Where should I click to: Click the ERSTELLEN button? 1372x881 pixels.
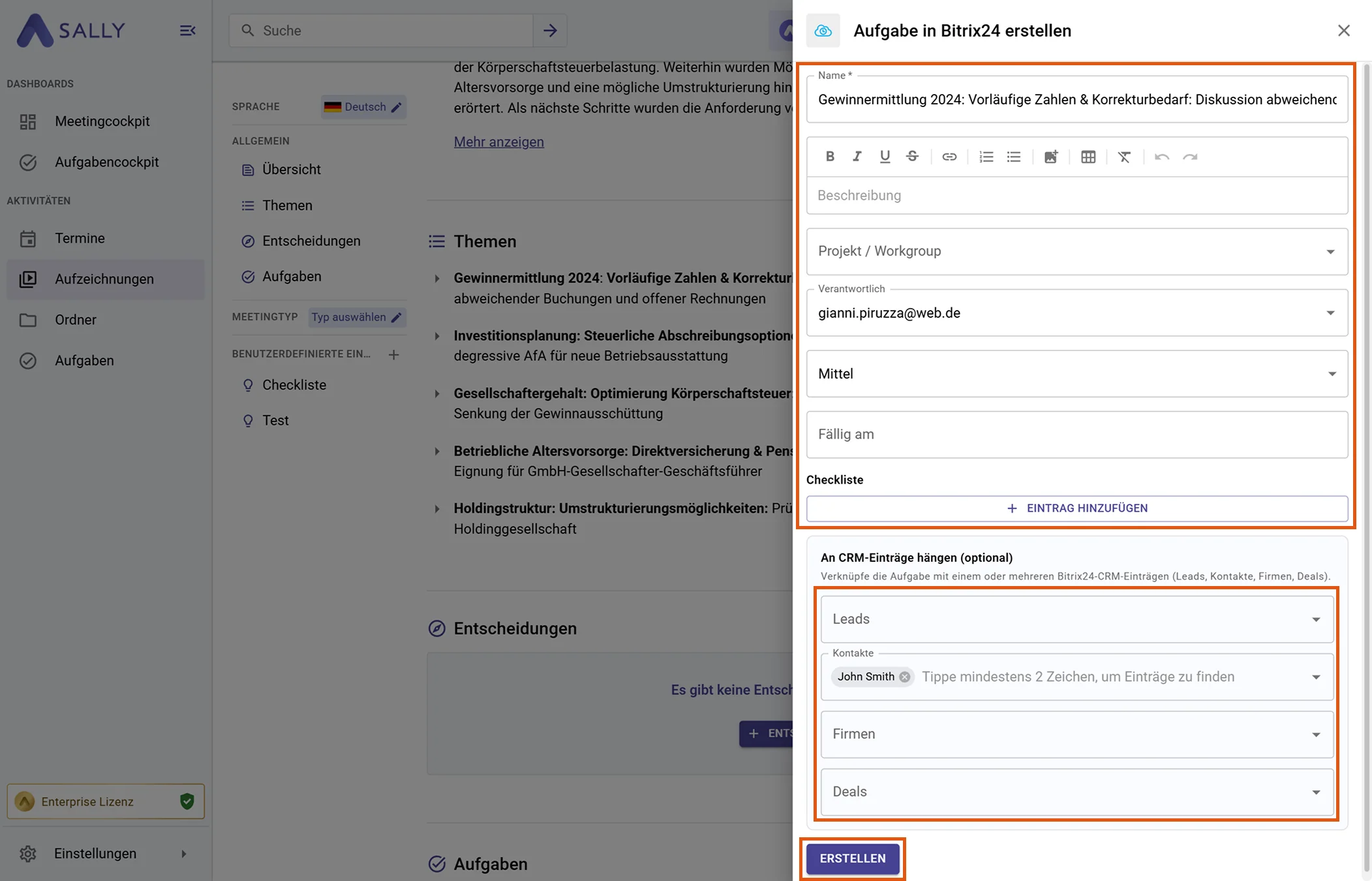853,859
